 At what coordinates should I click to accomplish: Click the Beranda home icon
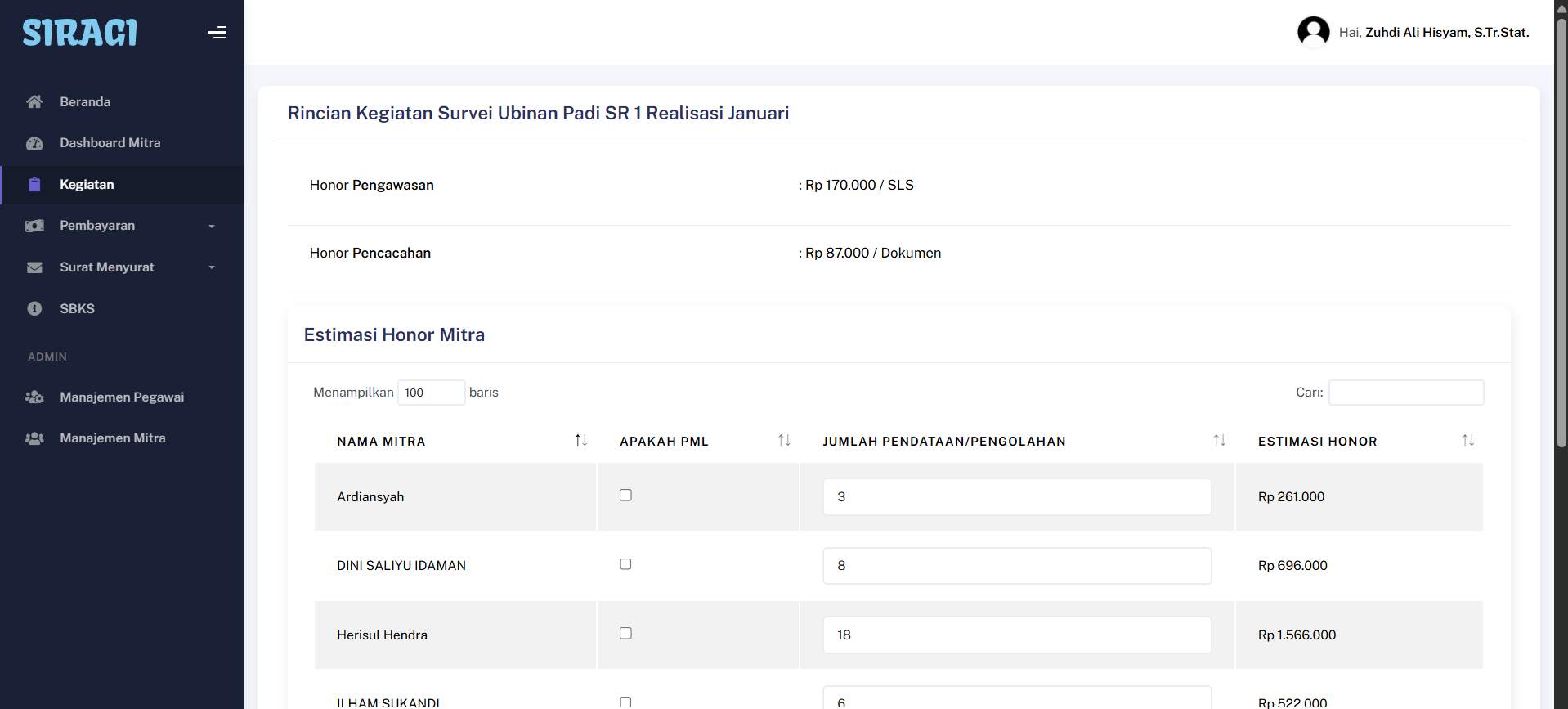pos(34,101)
